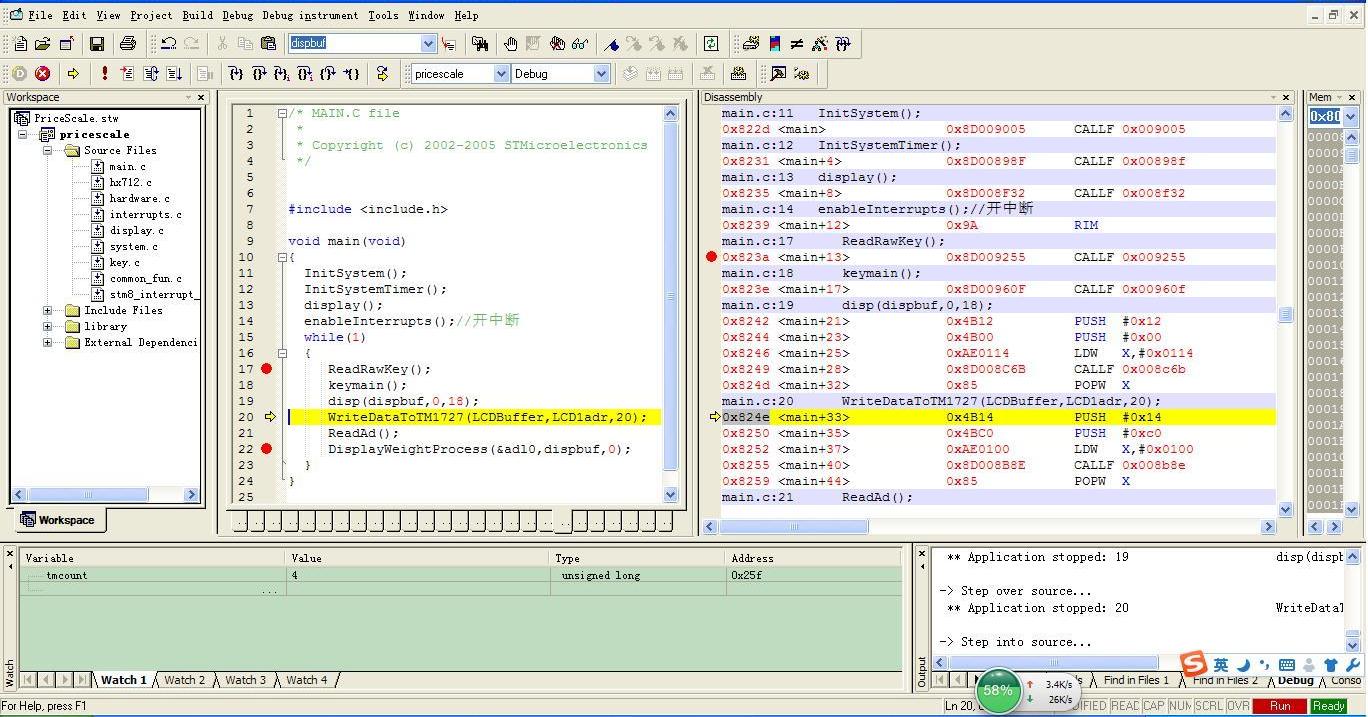Click the green refresh arrows icon
The width and height of the screenshot is (1368, 717).
click(x=711, y=44)
